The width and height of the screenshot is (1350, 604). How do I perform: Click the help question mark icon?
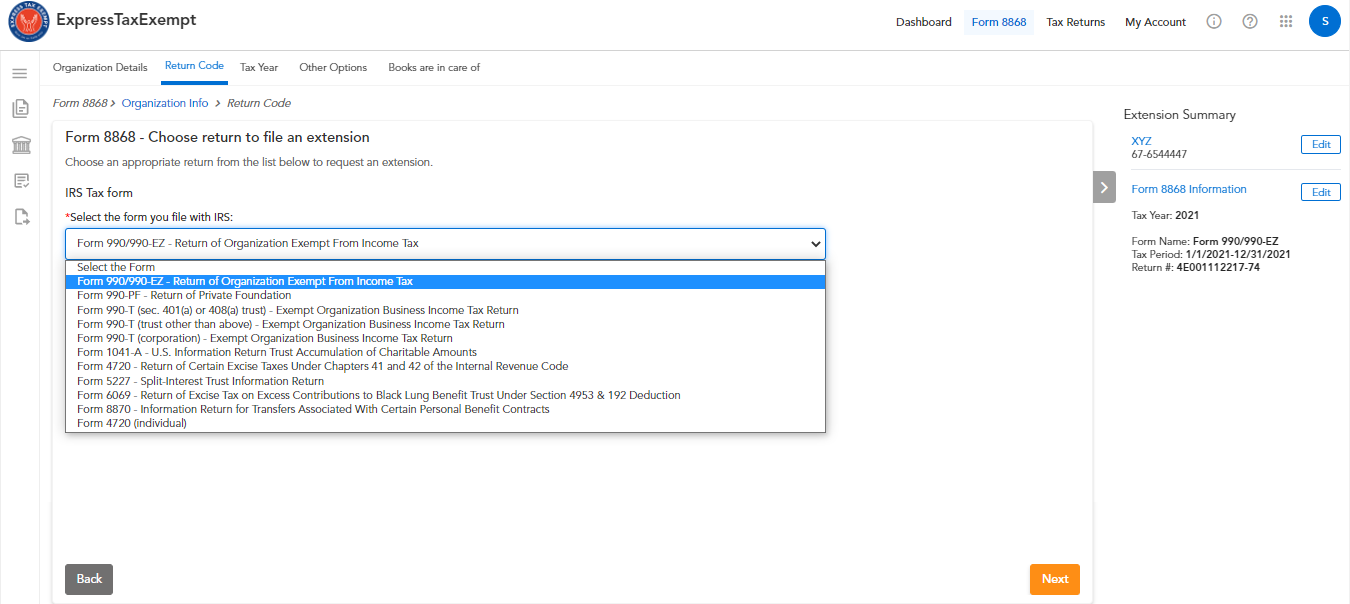pos(1250,21)
